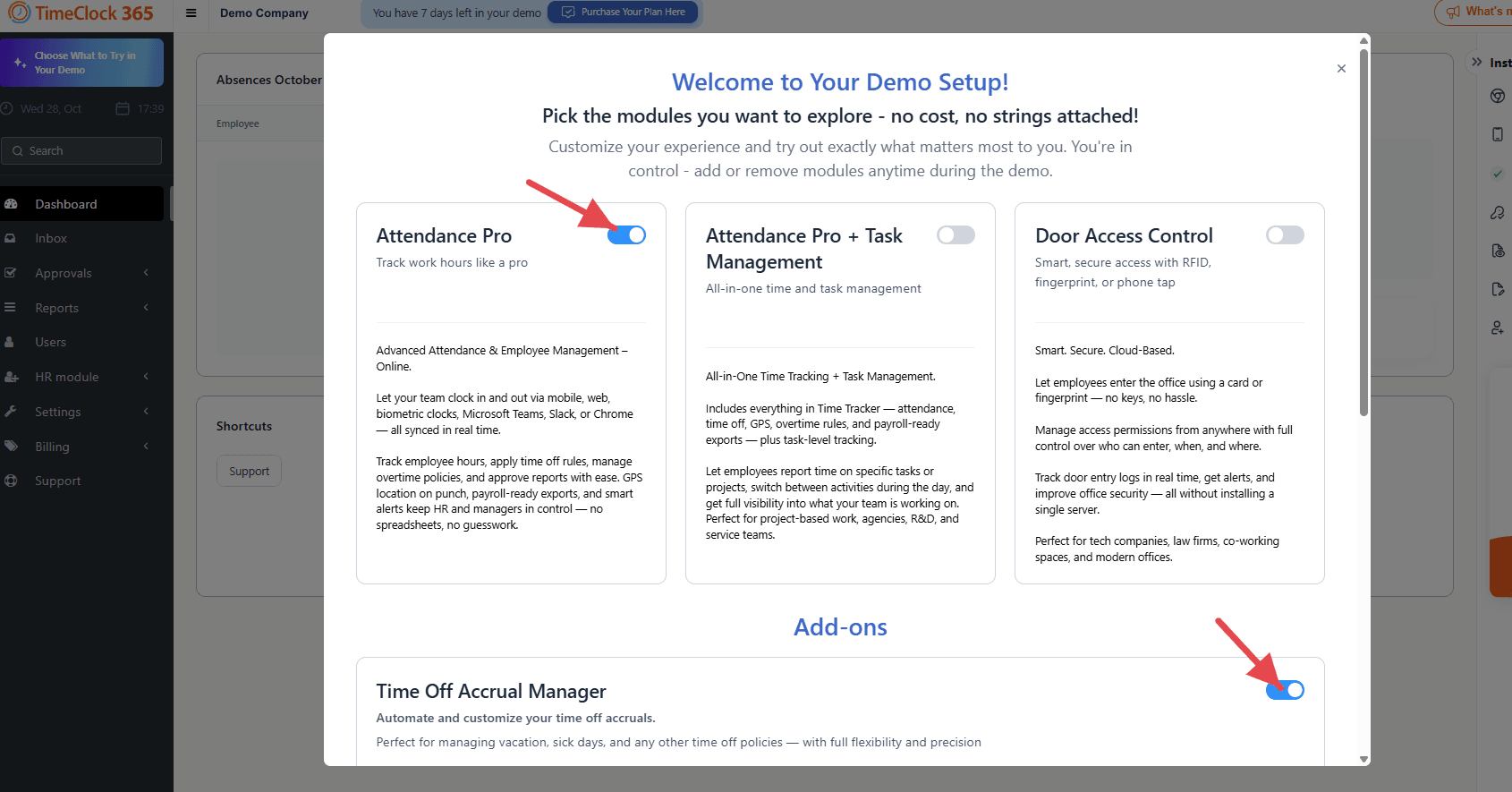Toggle the hamburger sidebar menu icon

191,13
